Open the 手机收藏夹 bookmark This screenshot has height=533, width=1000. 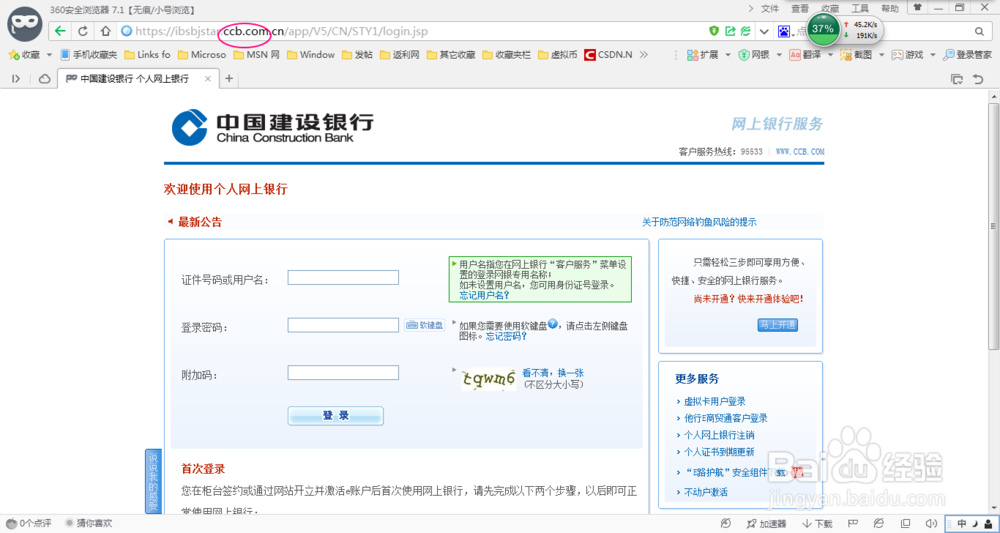point(88,55)
